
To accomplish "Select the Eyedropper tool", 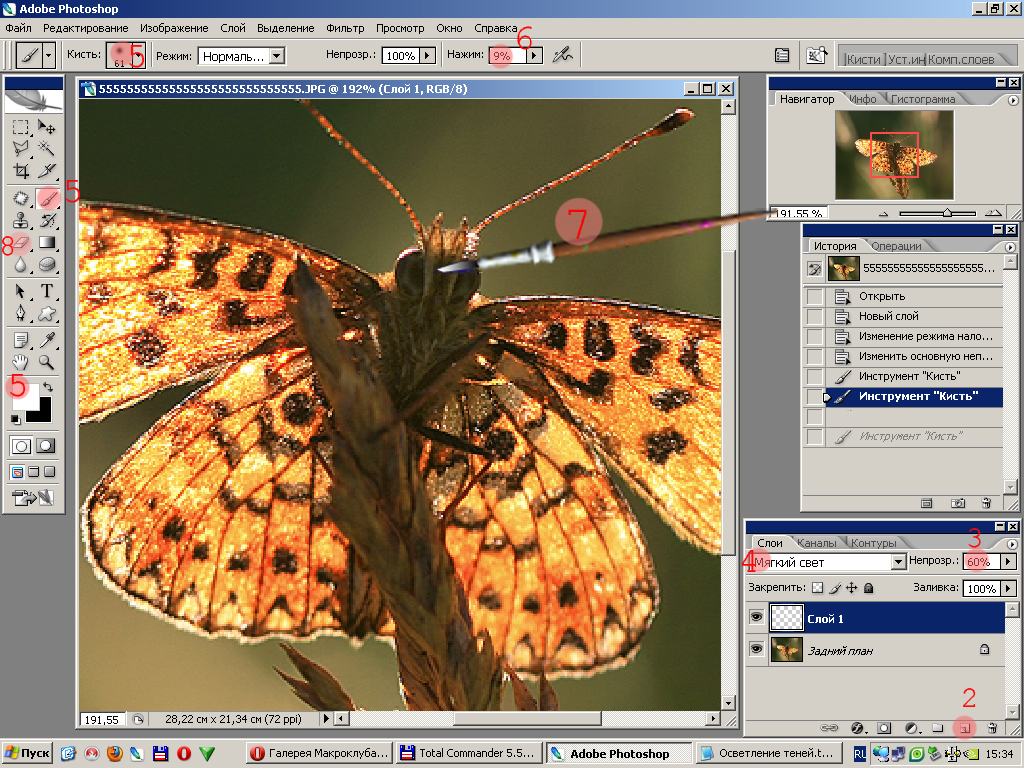I will (x=46, y=340).
